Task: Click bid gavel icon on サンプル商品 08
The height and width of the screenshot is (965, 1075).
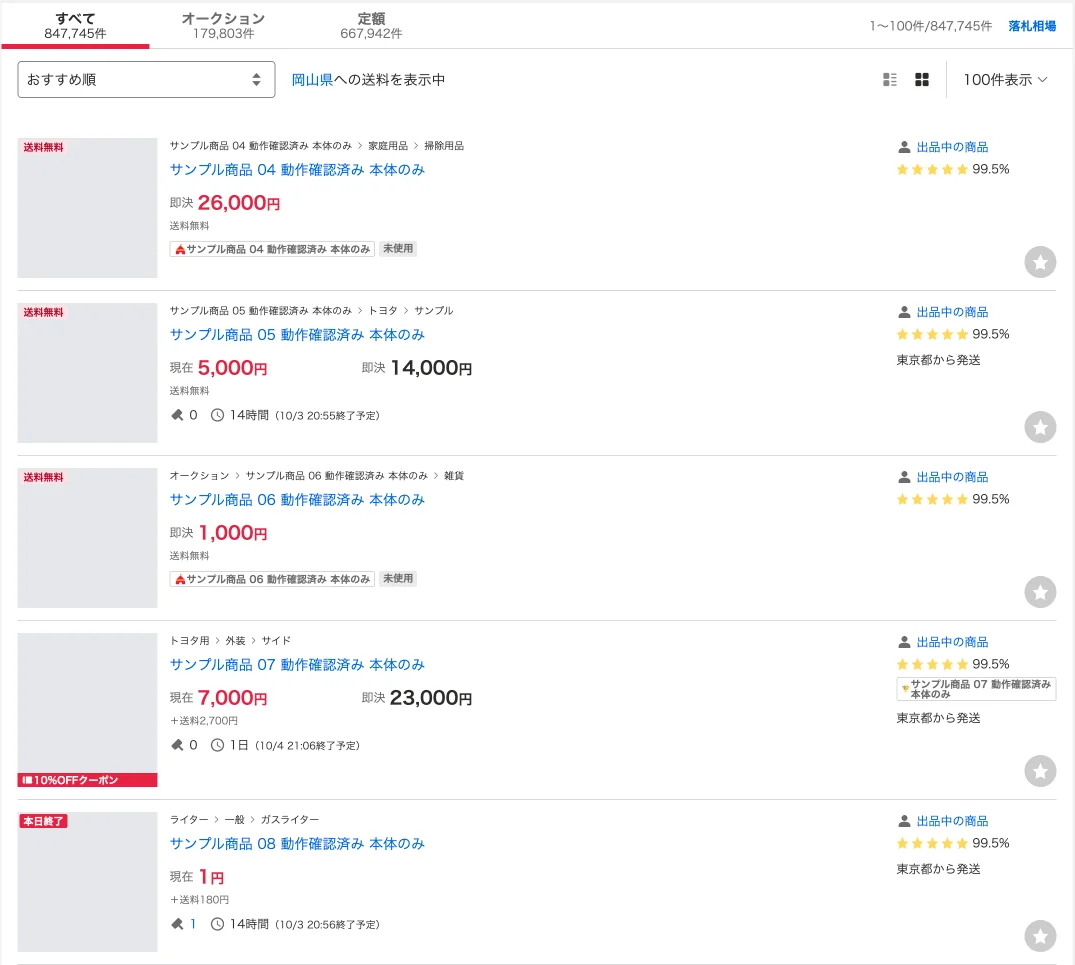Action: coord(177,924)
